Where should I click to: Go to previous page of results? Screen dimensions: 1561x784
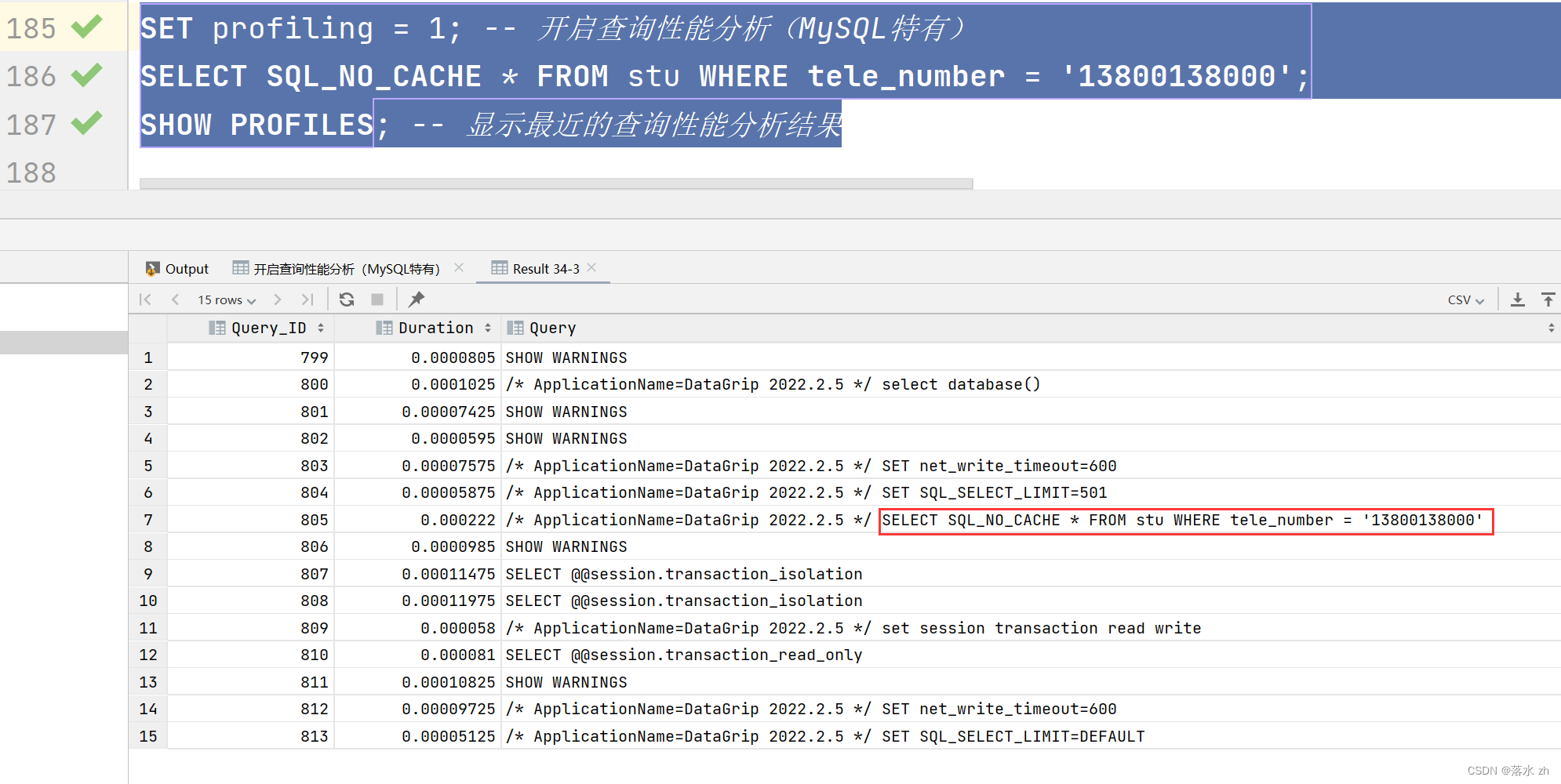(x=175, y=299)
